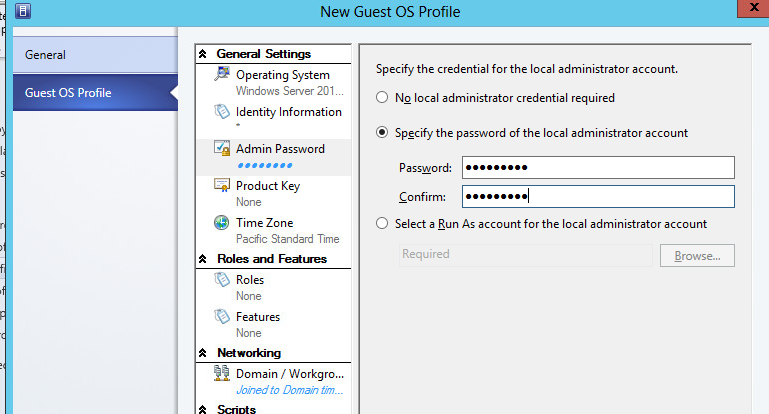Click 'Joined to Domain tim...' text
Screen dimensions: 769x414
tap(289, 390)
